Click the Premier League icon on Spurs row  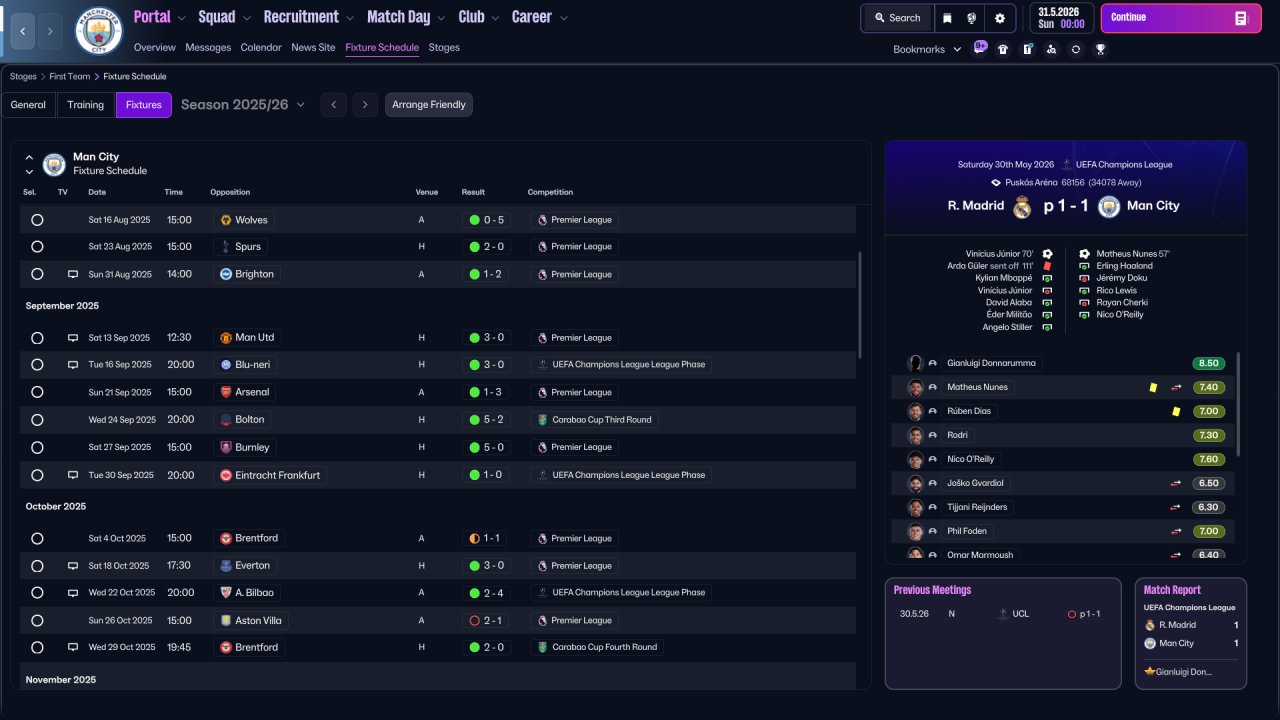542,247
